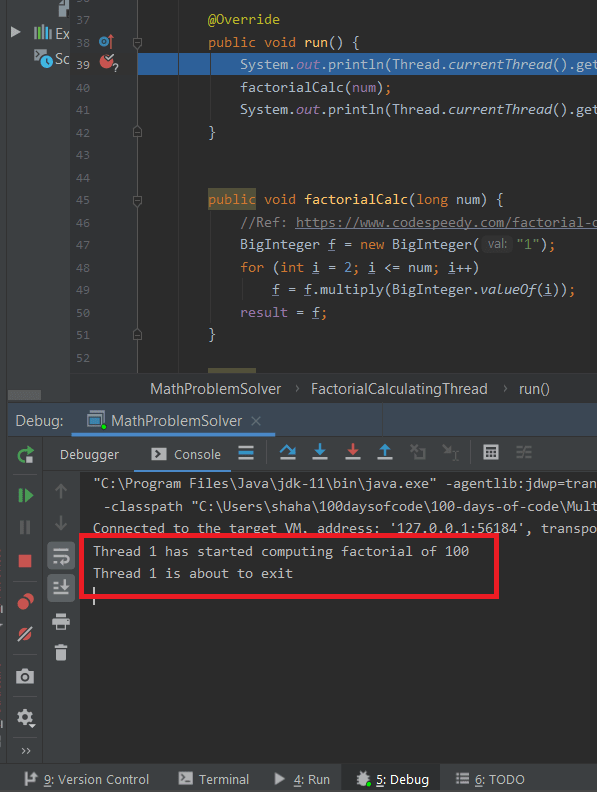Screen dimensions: 597x792
Task: Open the Debug tool window button
Action: click(x=392, y=779)
